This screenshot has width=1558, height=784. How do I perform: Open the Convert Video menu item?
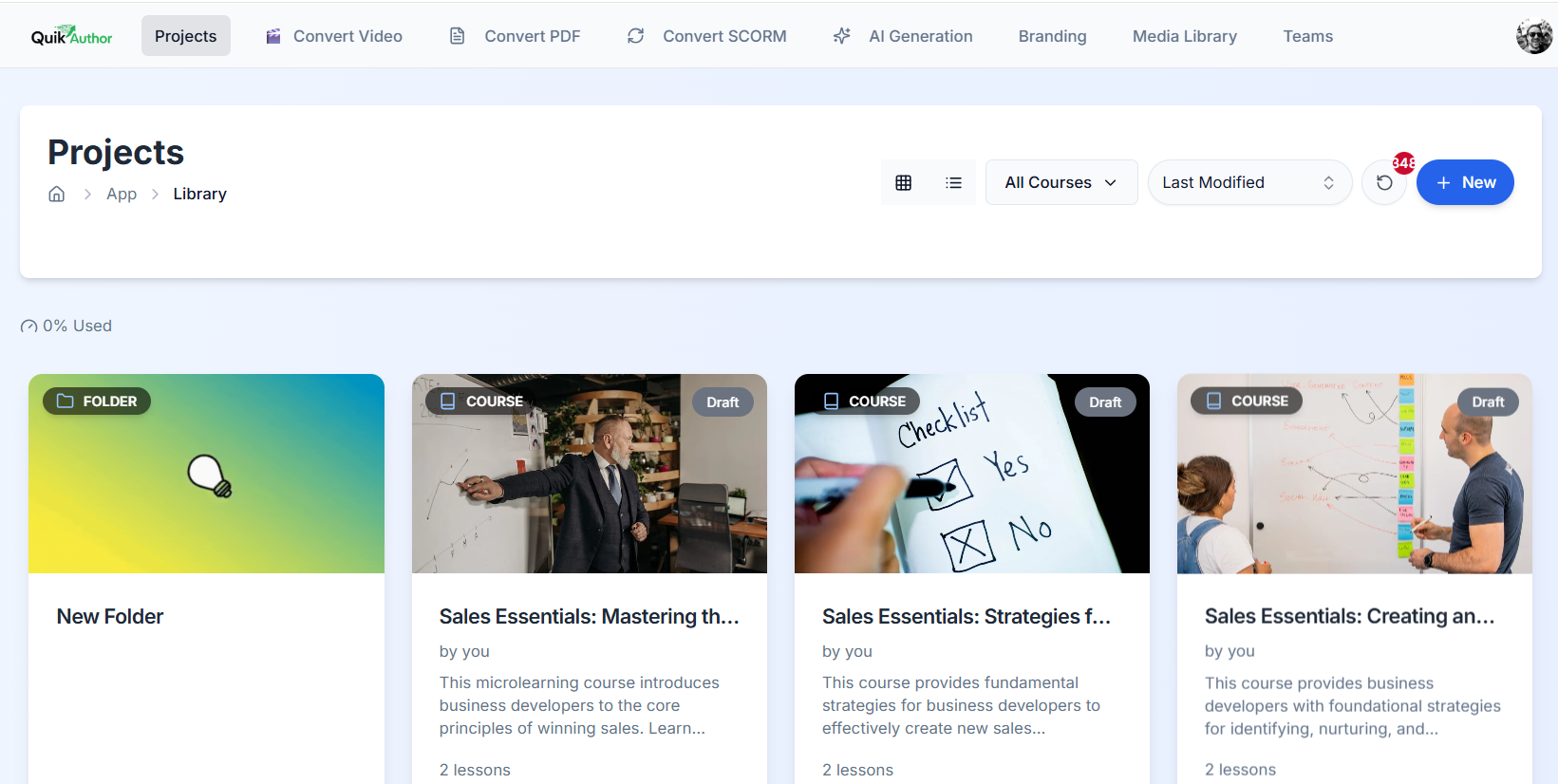coord(334,36)
